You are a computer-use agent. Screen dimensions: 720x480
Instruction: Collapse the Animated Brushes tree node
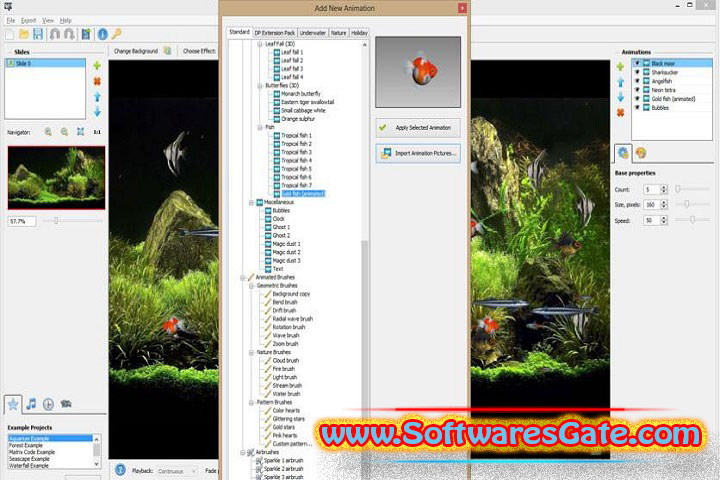point(243,277)
